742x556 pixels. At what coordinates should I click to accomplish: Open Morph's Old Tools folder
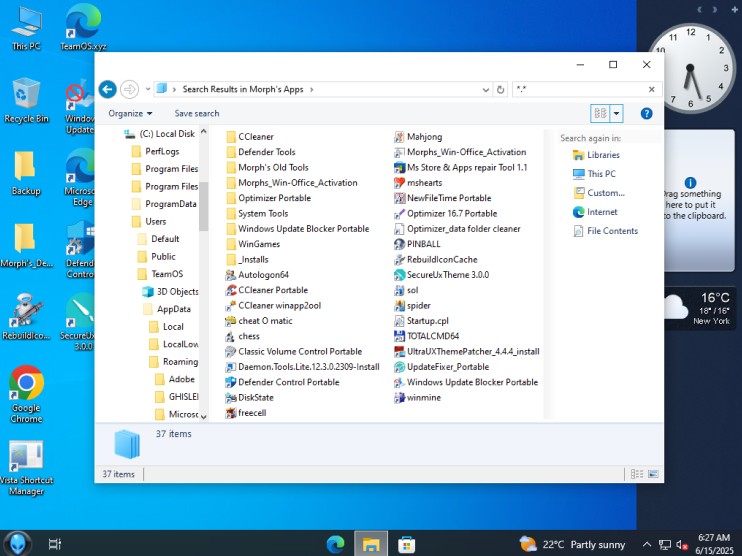267,168
